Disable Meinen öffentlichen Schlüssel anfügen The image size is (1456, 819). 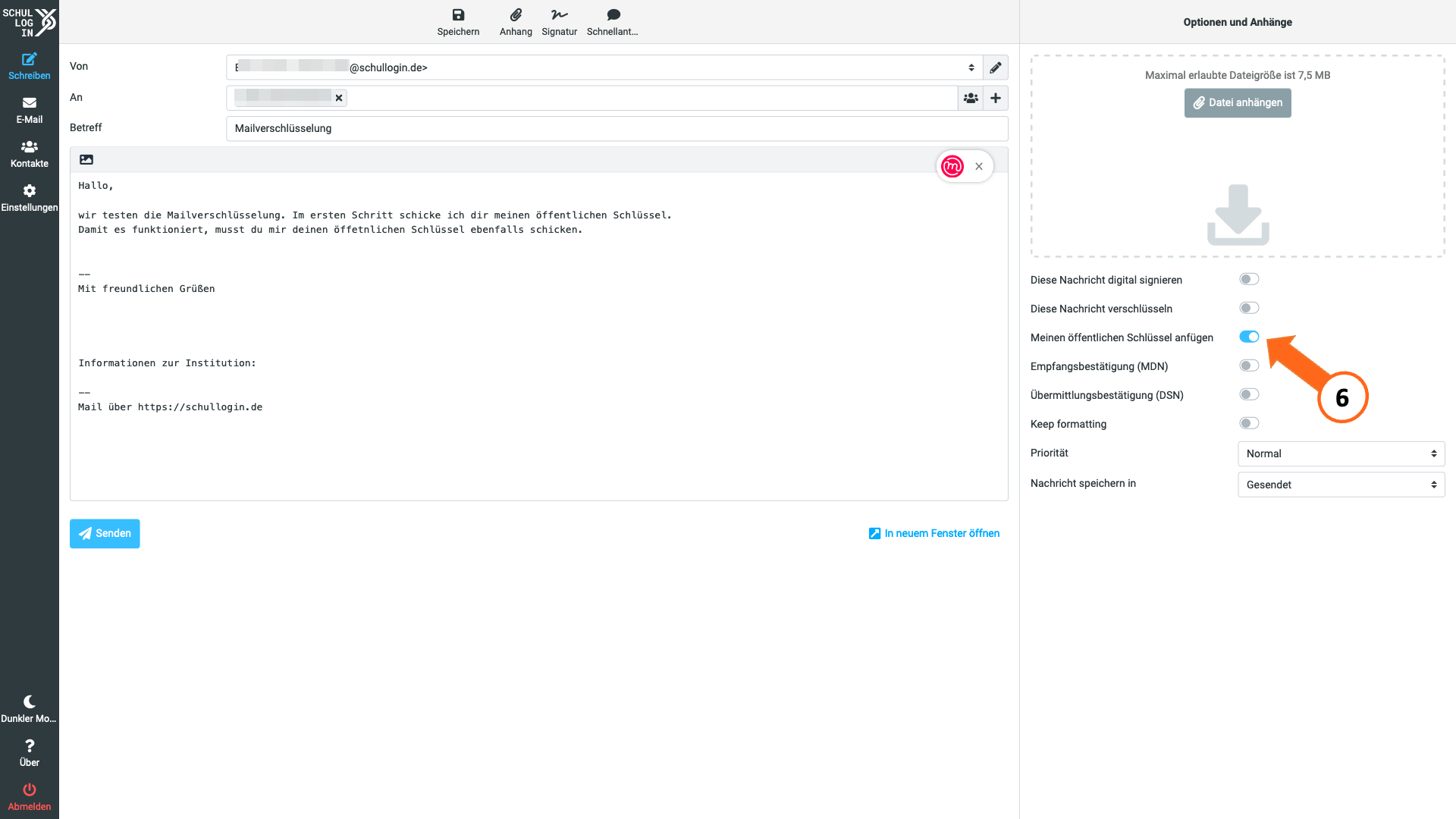coord(1249,337)
